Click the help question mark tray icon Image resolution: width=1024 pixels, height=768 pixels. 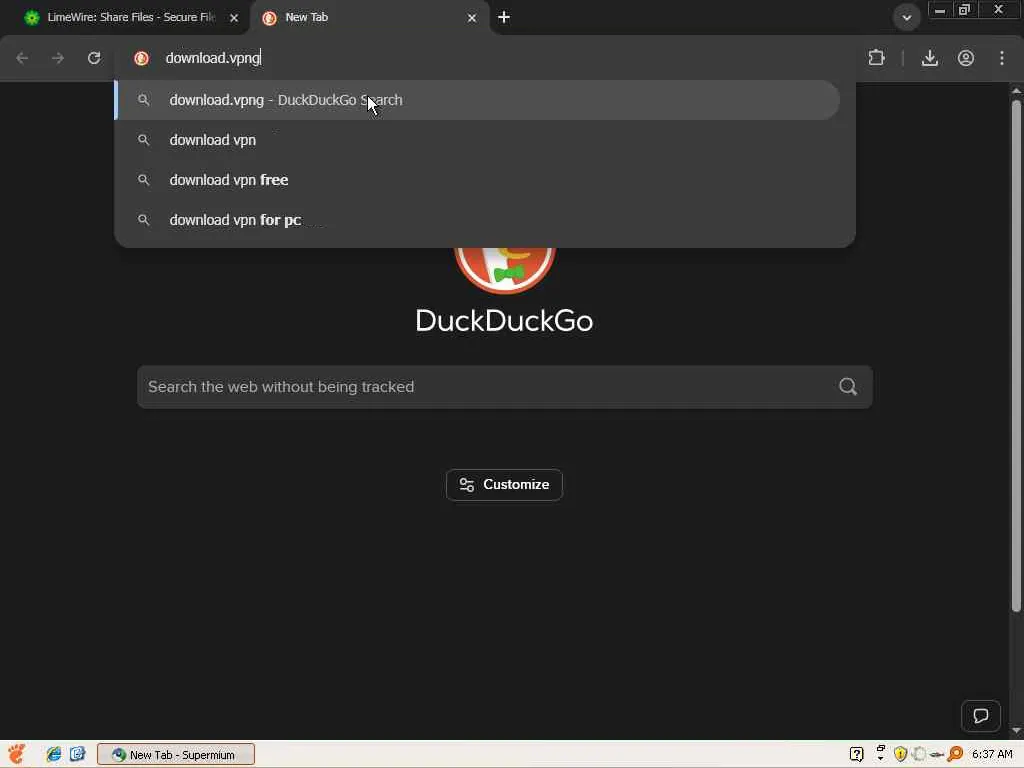856,754
